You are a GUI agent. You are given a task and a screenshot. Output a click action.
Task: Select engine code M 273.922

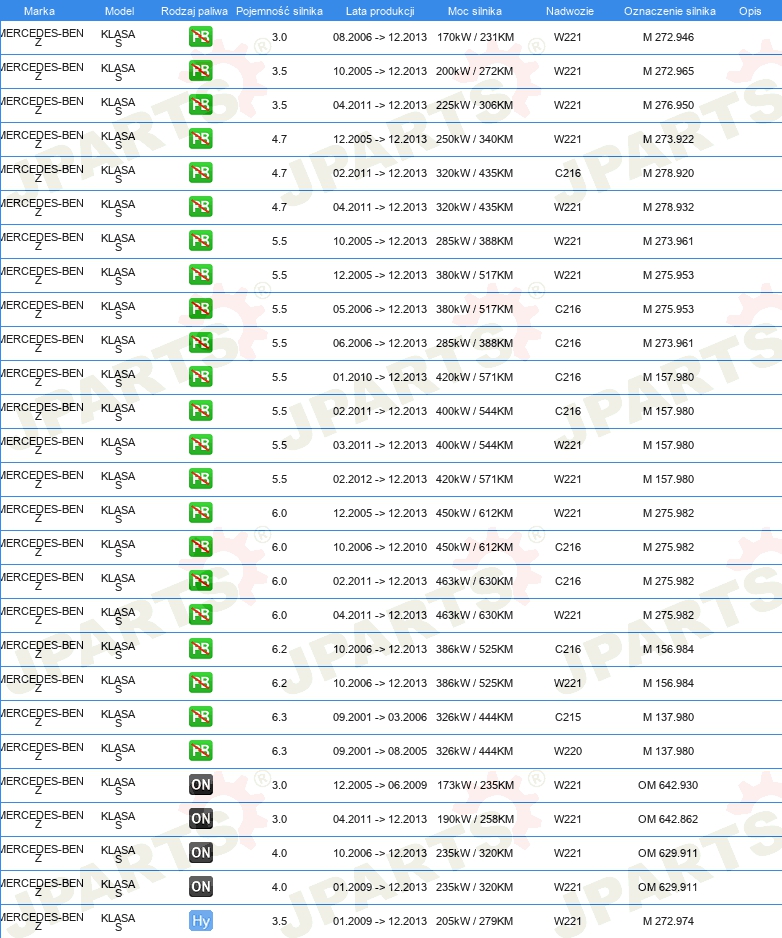pyautogui.click(x=668, y=139)
